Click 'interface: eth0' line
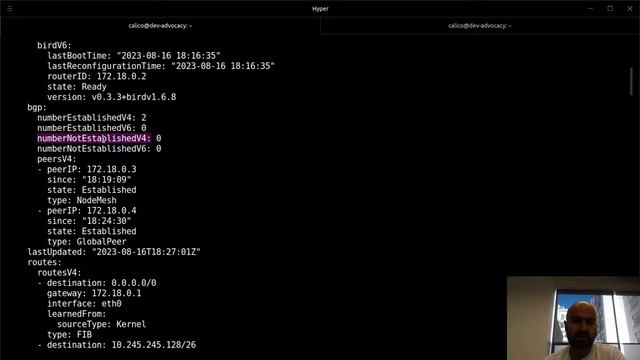640x360 pixels. [84, 304]
